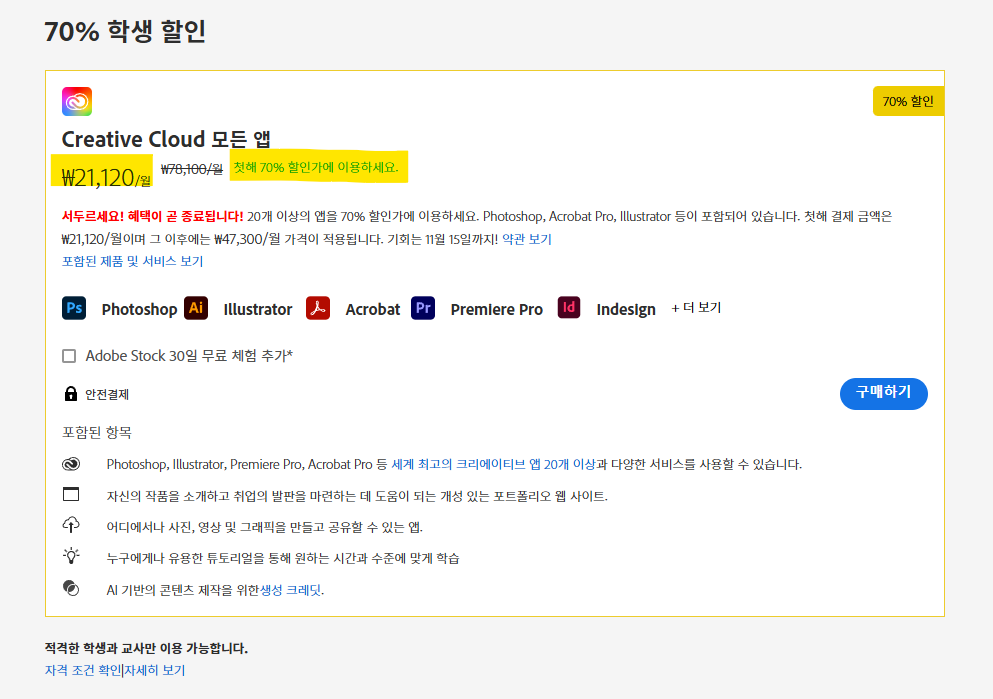993x699 pixels.
Task: Click the Premiere Pro Pr icon
Action: point(423,308)
